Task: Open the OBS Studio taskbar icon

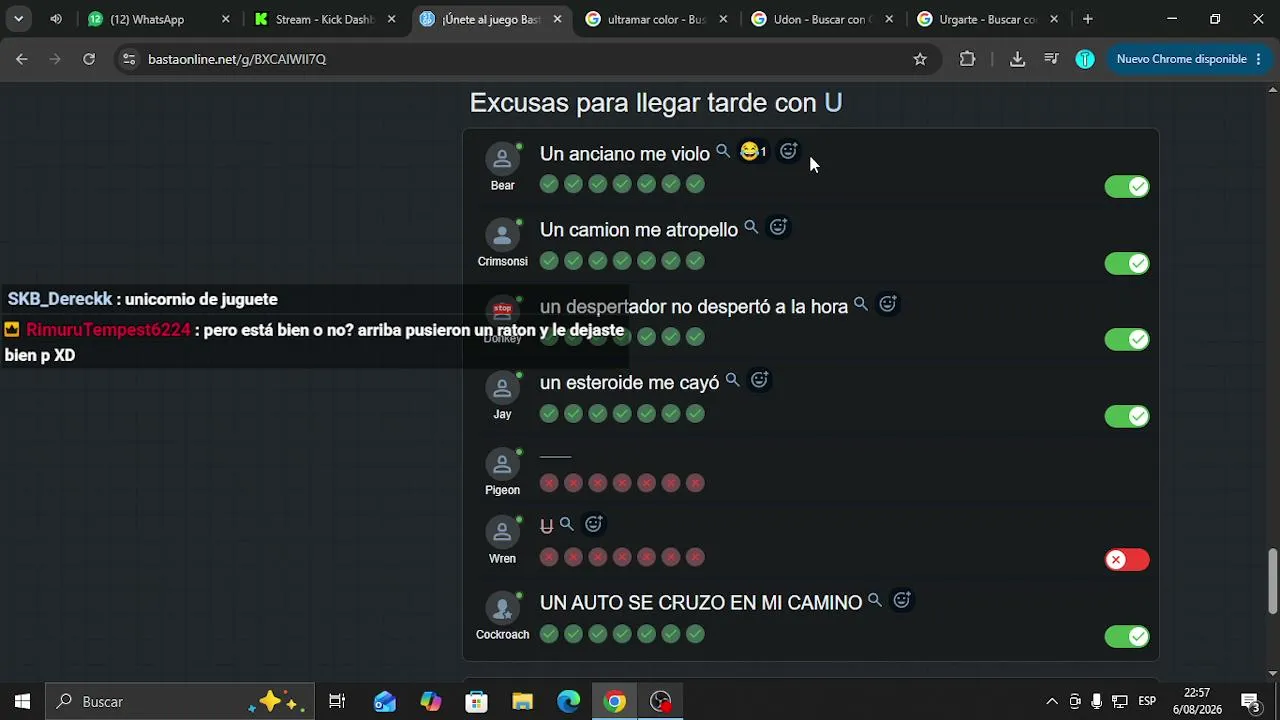Action: [661, 702]
